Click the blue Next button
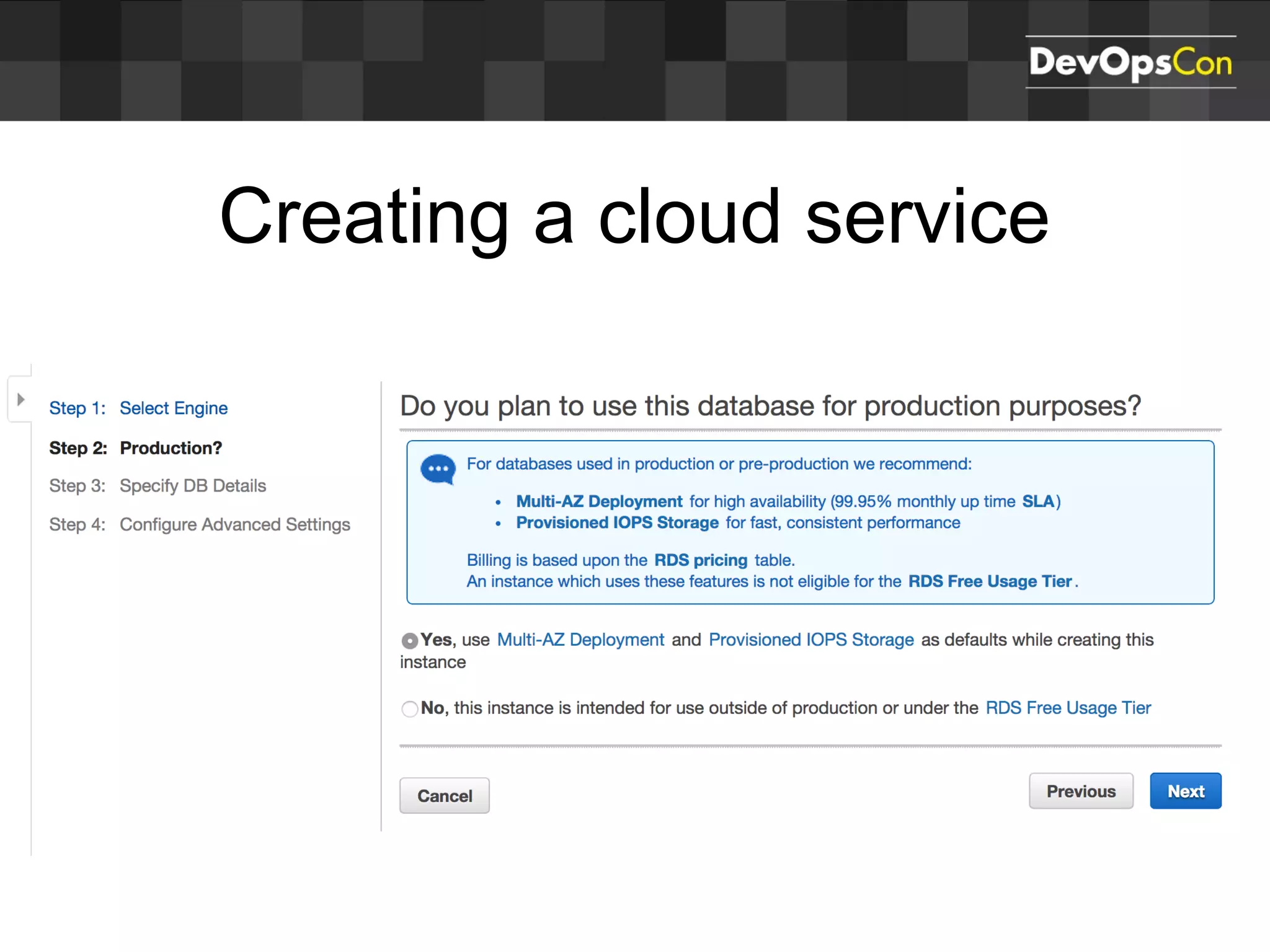Image resolution: width=1270 pixels, height=952 pixels. pyautogui.click(x=1186, y=791)
